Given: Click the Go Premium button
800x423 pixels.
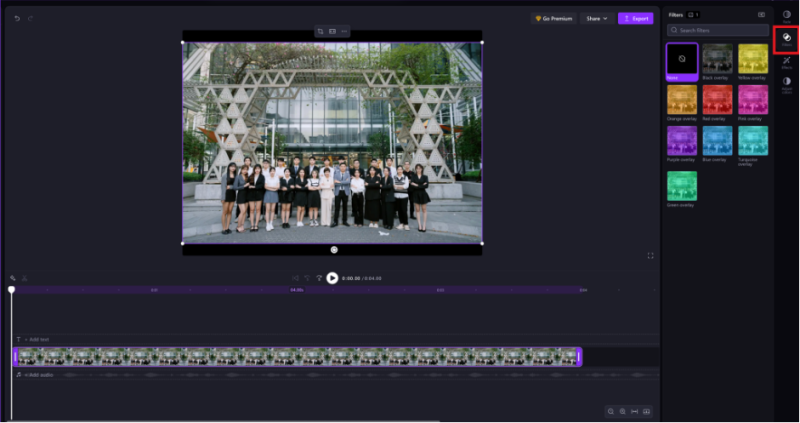Looking at the screenshot, I should [554, 18].
